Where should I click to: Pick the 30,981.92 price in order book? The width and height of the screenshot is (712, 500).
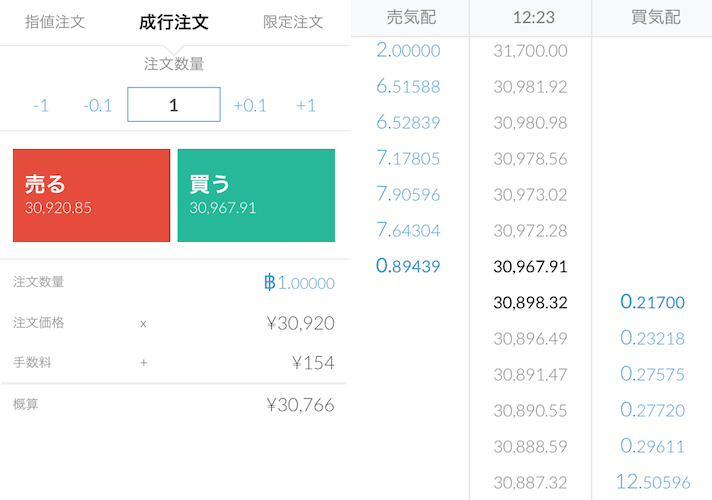(530, 86)
